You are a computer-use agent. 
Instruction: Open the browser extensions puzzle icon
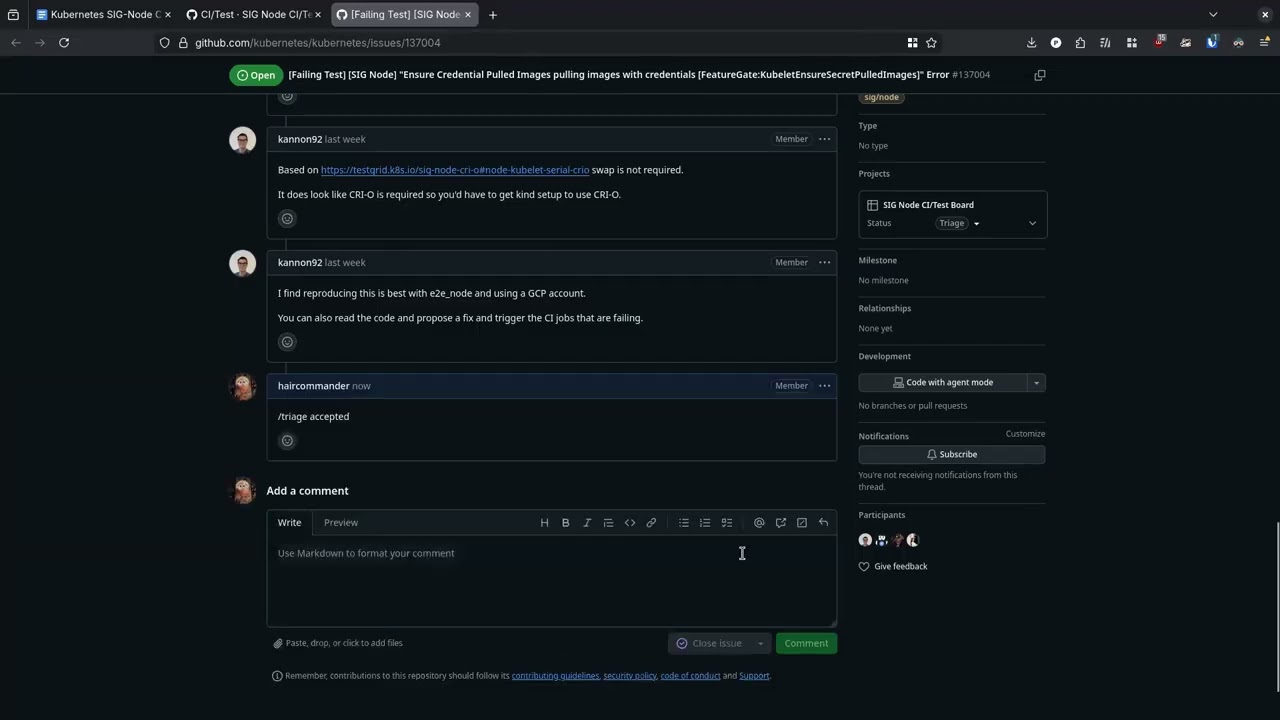click(x=1080, y=43)
